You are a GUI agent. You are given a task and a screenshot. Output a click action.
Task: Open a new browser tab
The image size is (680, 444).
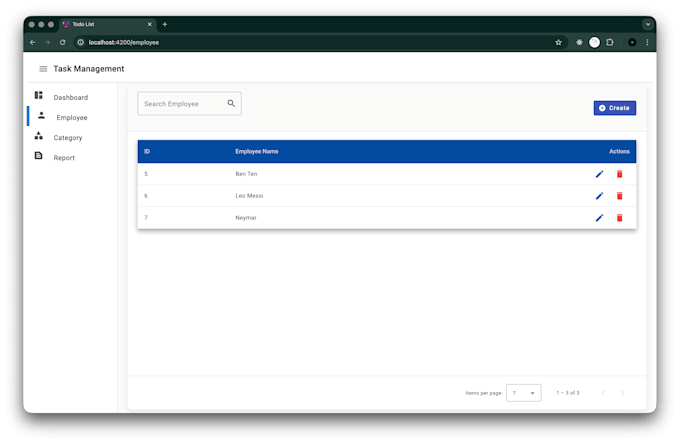pyautogui.click(x=164, y=24)
